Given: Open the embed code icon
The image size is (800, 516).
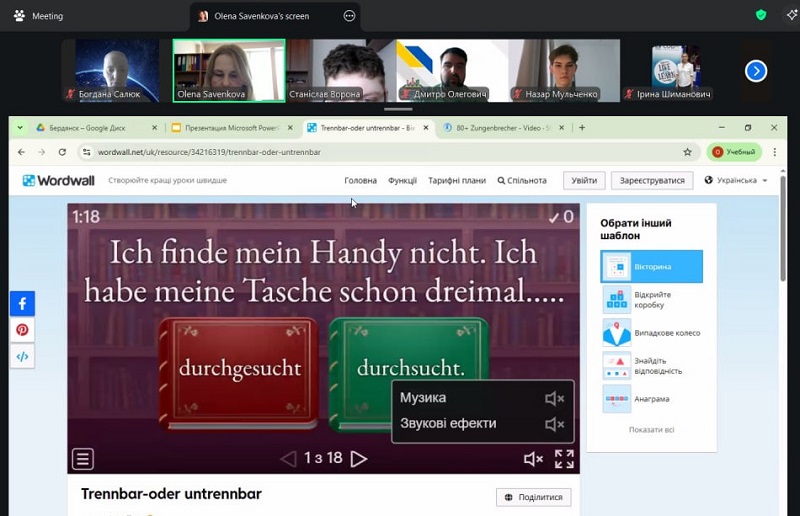Looking at the screenshot, I should pyautogui.click(x=22, y=356).
